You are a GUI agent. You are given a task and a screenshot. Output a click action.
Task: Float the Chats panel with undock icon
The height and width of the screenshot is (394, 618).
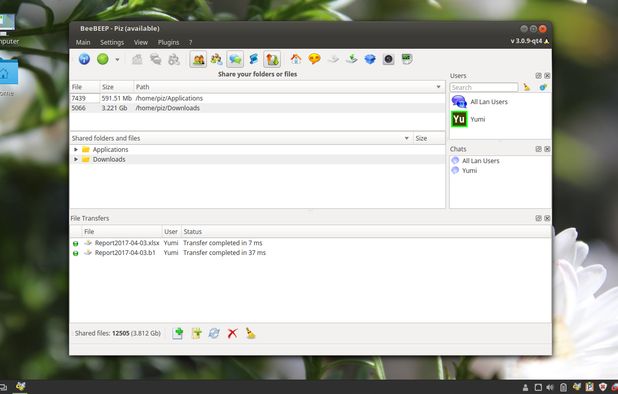(538, 149)
